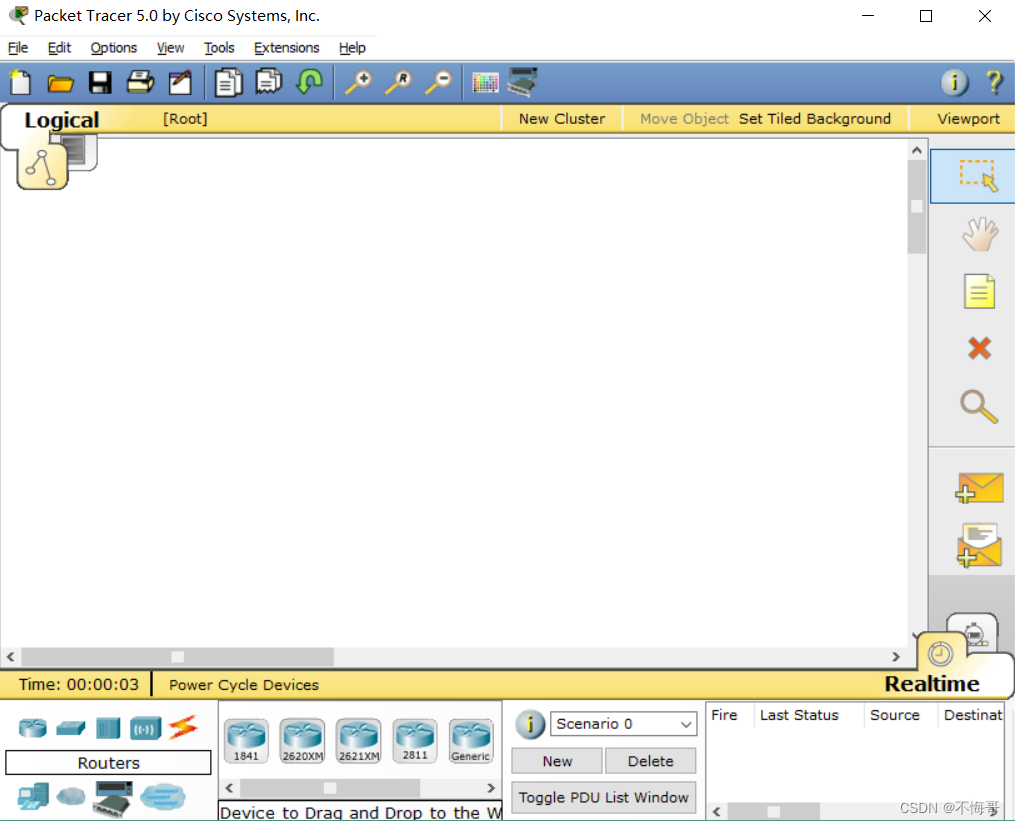Choose the red X Delete tool
The height and width of the screenshot is (824, 1015).
(979, 348)
